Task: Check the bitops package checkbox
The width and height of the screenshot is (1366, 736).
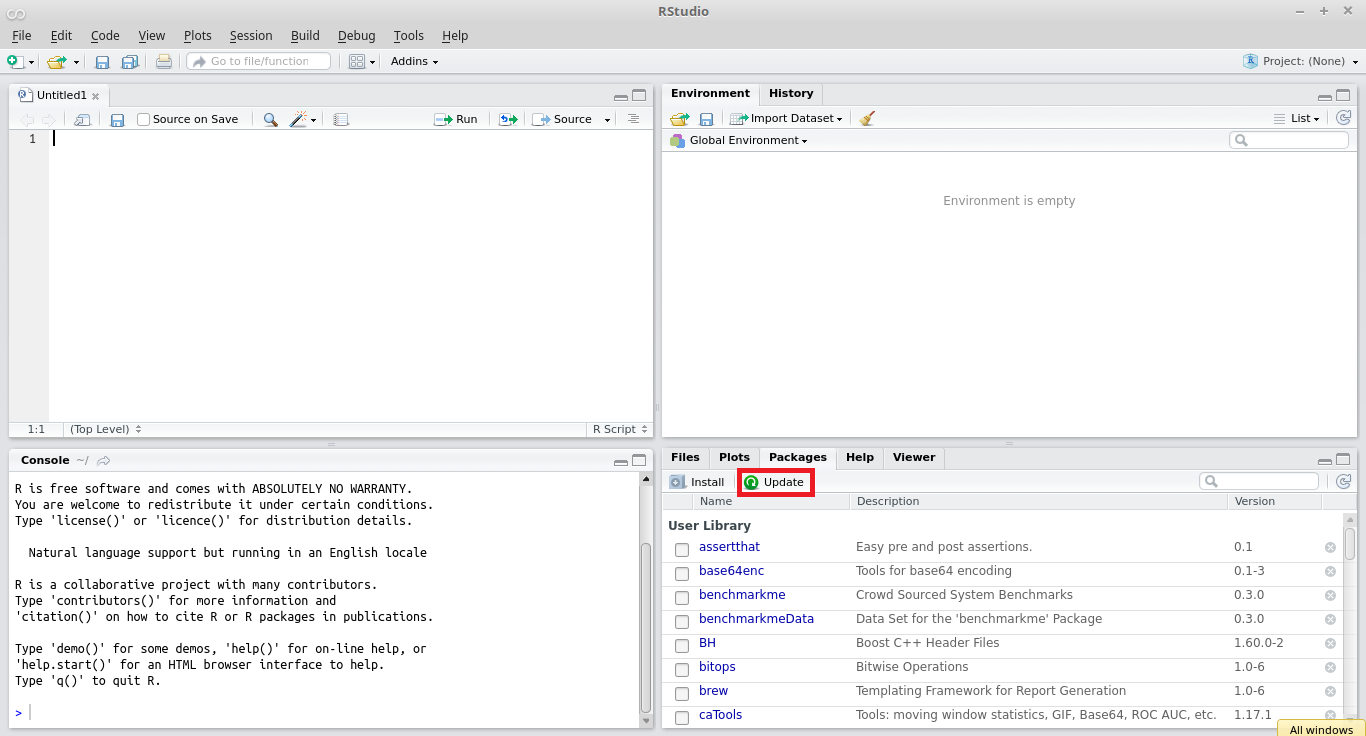Action: click(682, 670)
